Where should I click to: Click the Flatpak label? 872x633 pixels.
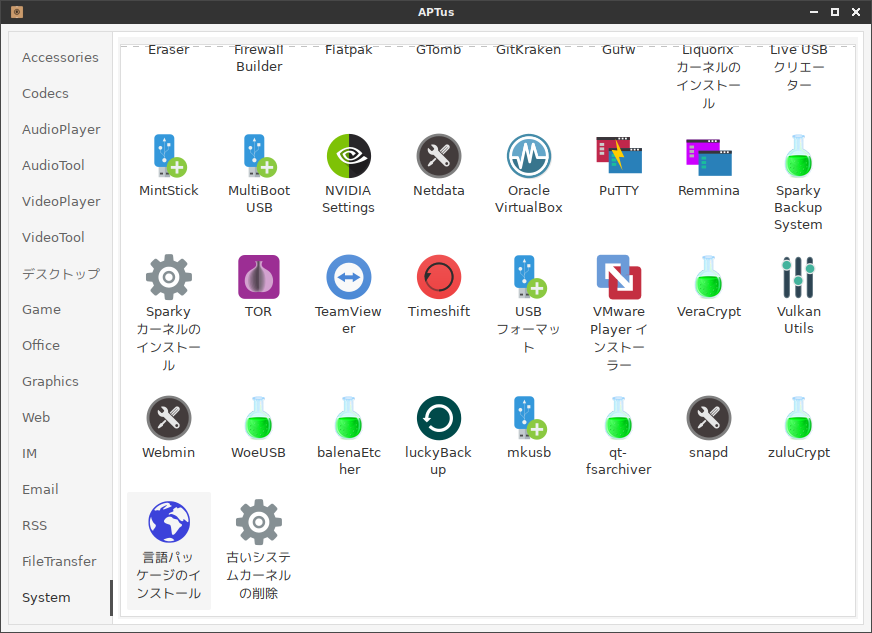tap(349, 50)
